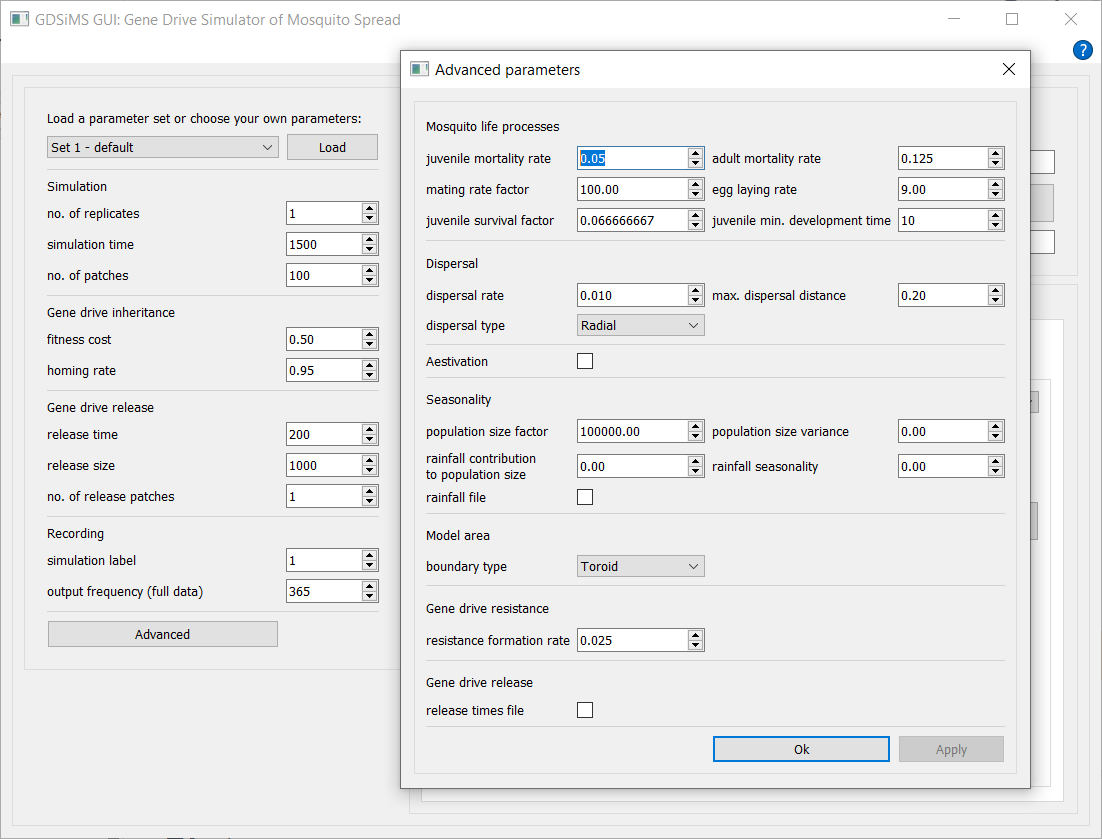Click the juvenile min. development time field
This screenshot has height=839, width=1102.
coord(942,221)
